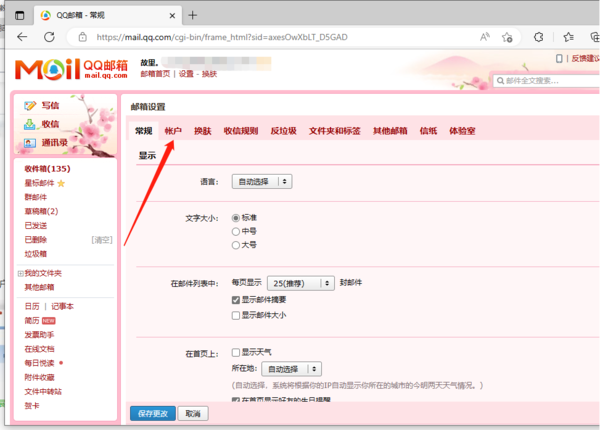Open the 发票助手 link
Screen dimensions: 600x430
39,335
